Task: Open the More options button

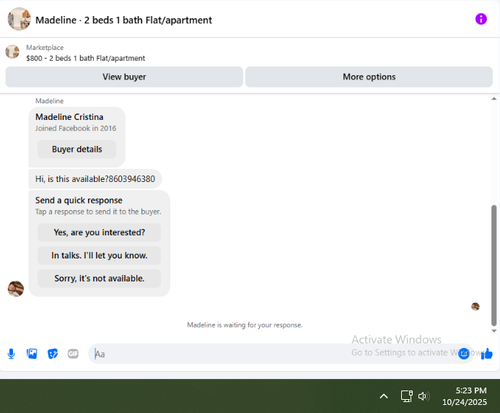Action: pyautogui.click(x=369, y=77)
